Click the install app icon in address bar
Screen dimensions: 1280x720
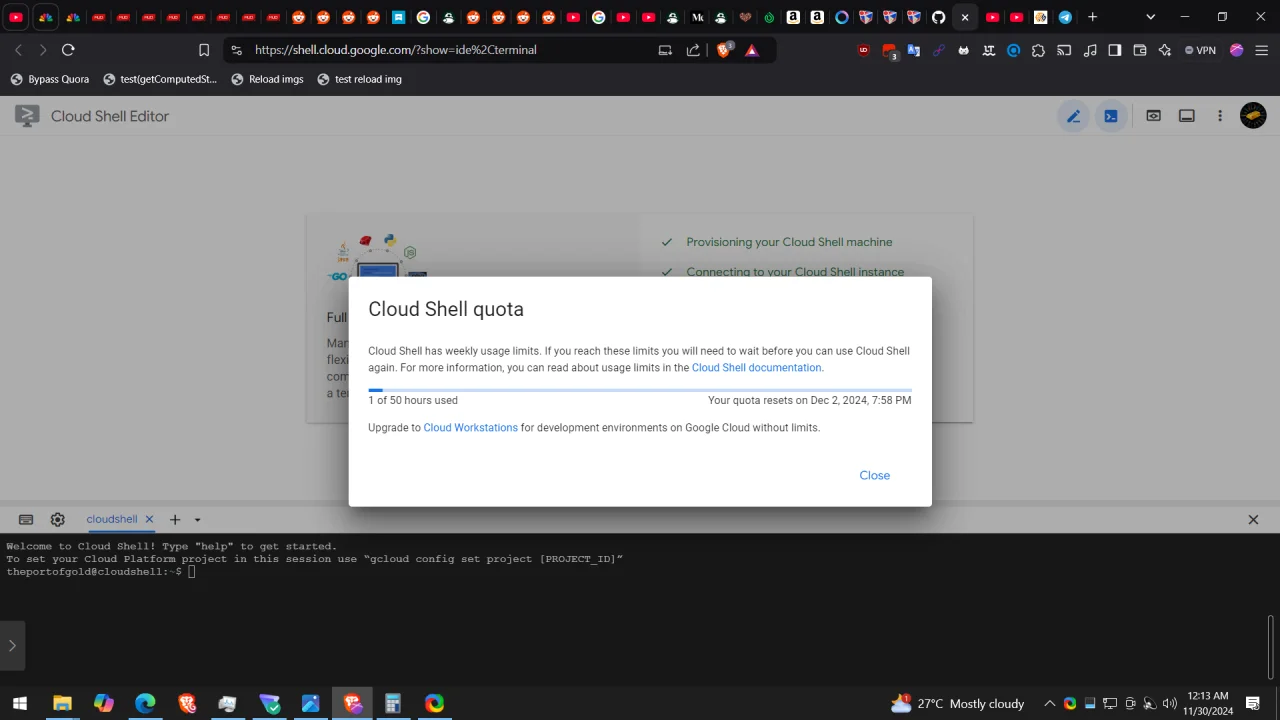click(x=665, y=50)
